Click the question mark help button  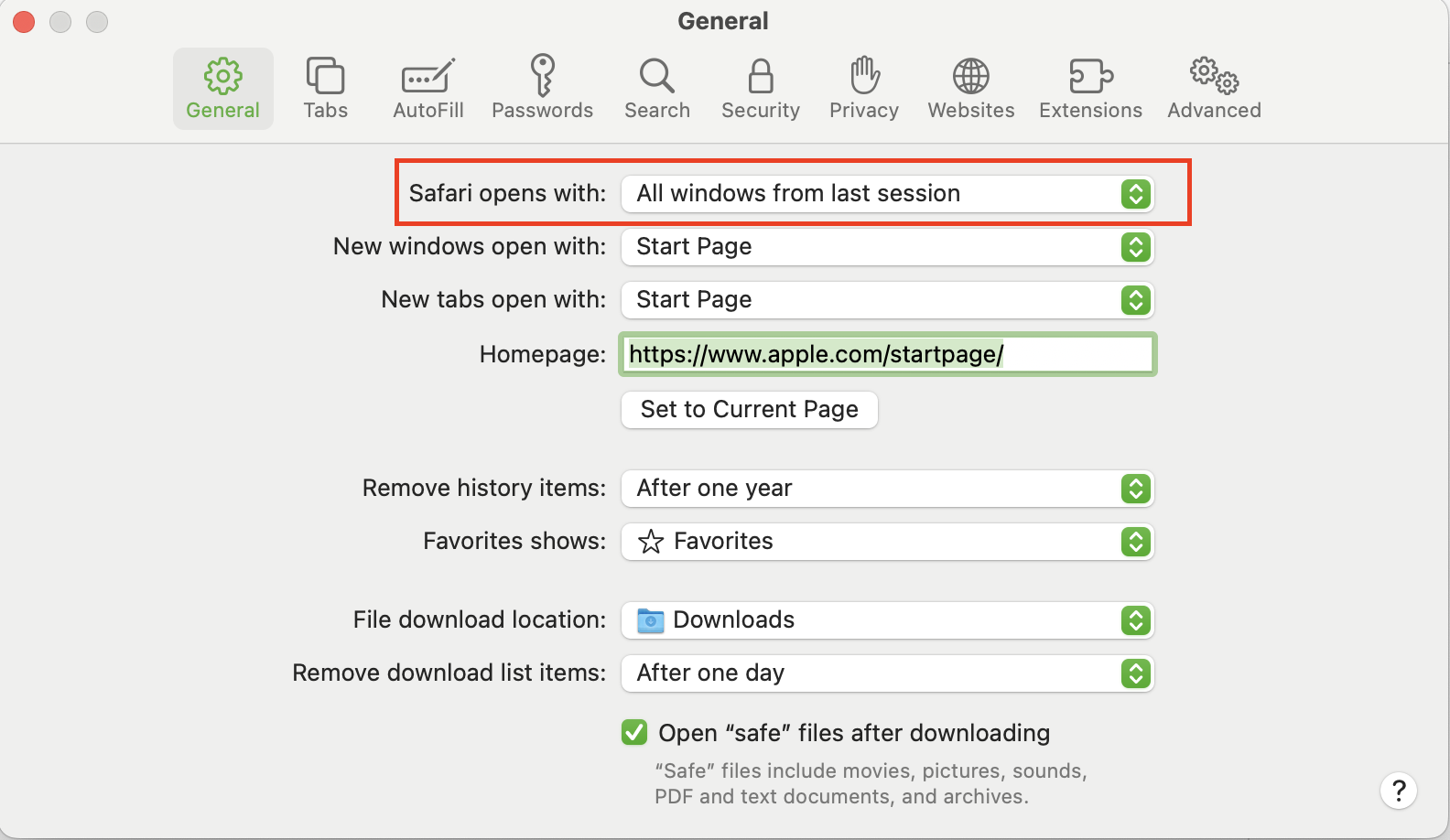pyautogui.click(x=1398, y=791)
